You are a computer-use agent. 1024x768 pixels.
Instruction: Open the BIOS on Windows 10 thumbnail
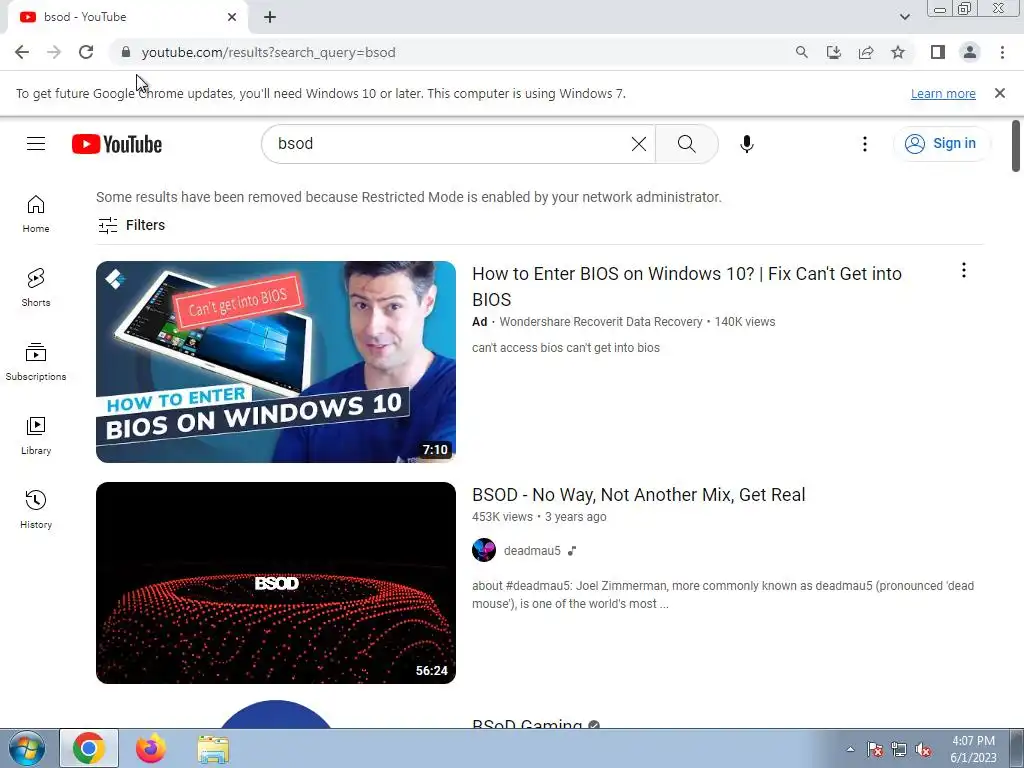pyautogui.click(x=276, y=362)
